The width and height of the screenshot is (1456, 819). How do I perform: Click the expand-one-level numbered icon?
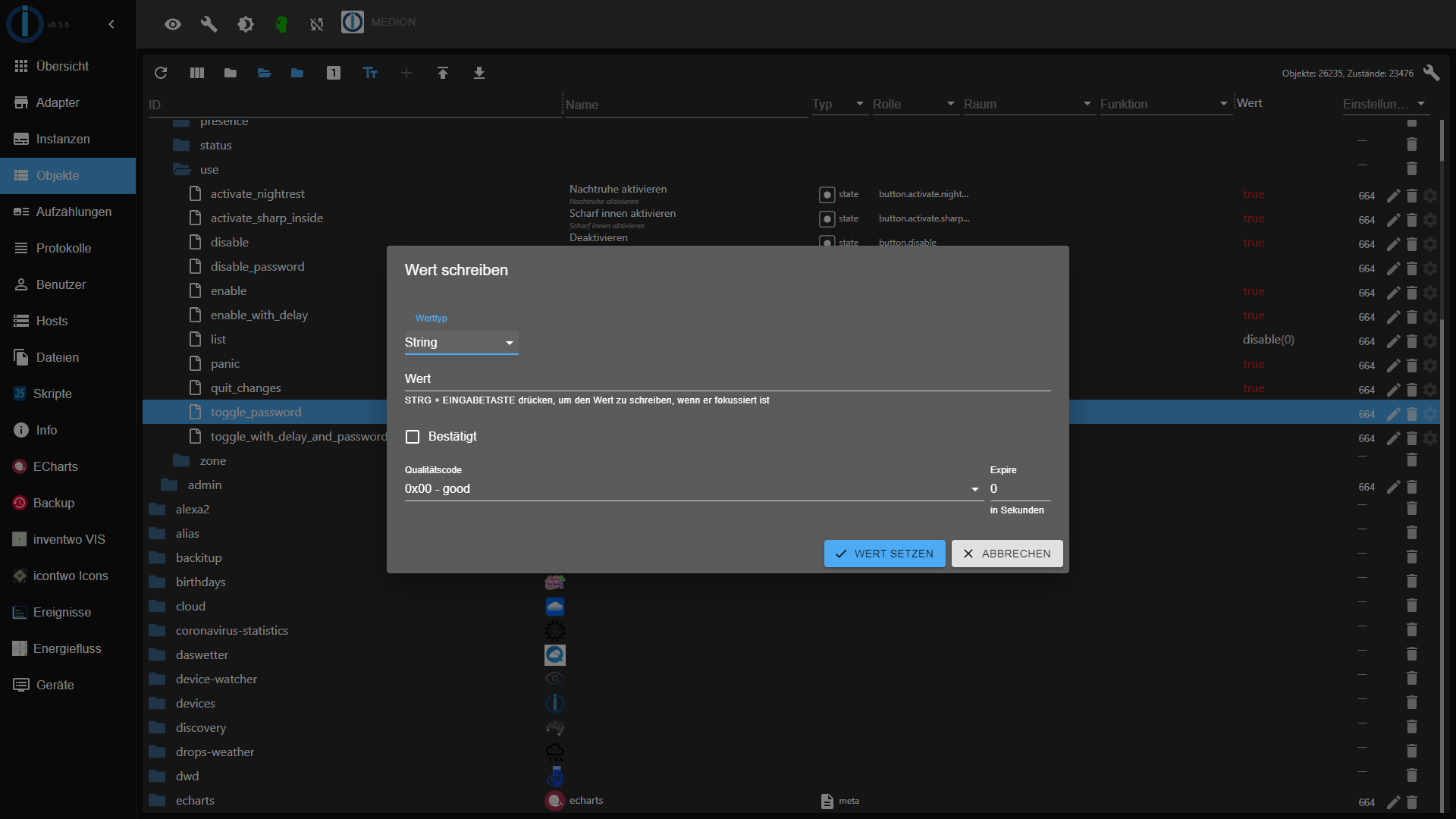[x=334, y=73]
